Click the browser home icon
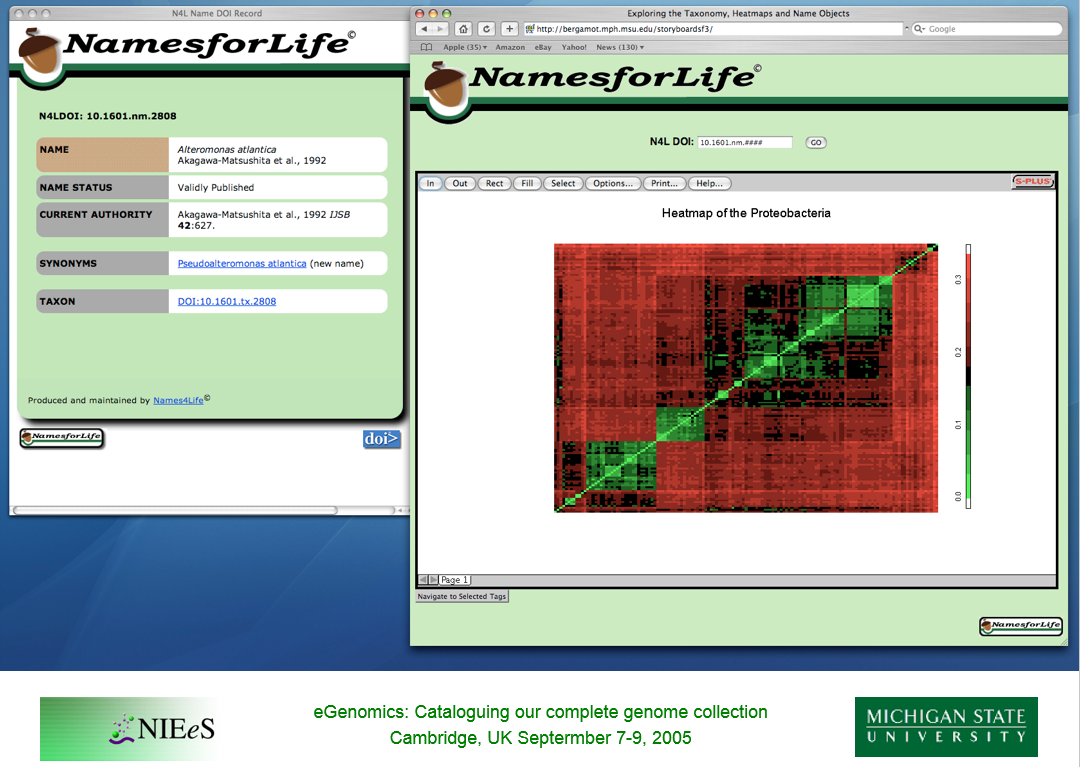This screenshot has width=1080, height=767. coord(464,29)
